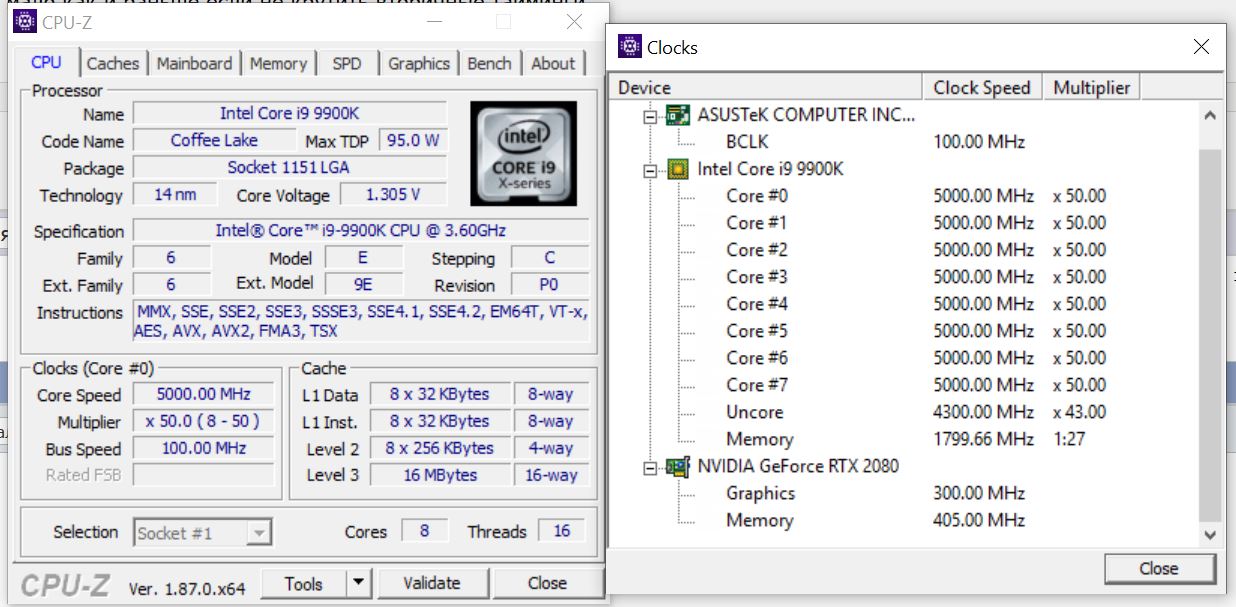Open the Memory tab
The height and width of the screenshot is (607, 1236).
[278, 63]
